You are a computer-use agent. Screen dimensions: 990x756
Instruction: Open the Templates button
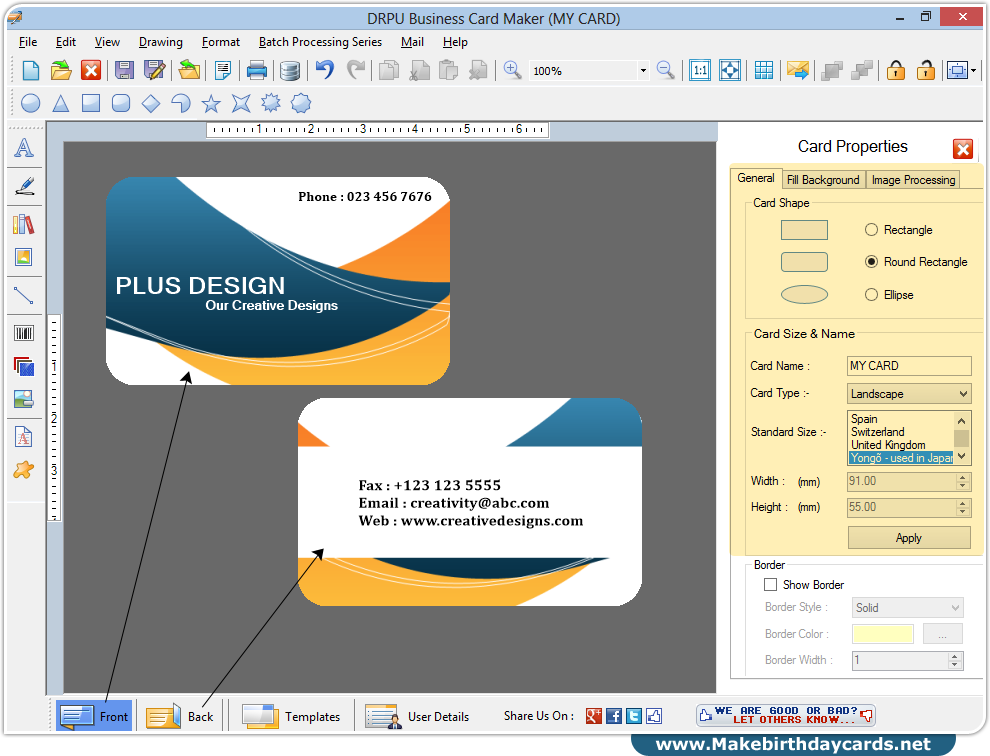coord(290,716)
